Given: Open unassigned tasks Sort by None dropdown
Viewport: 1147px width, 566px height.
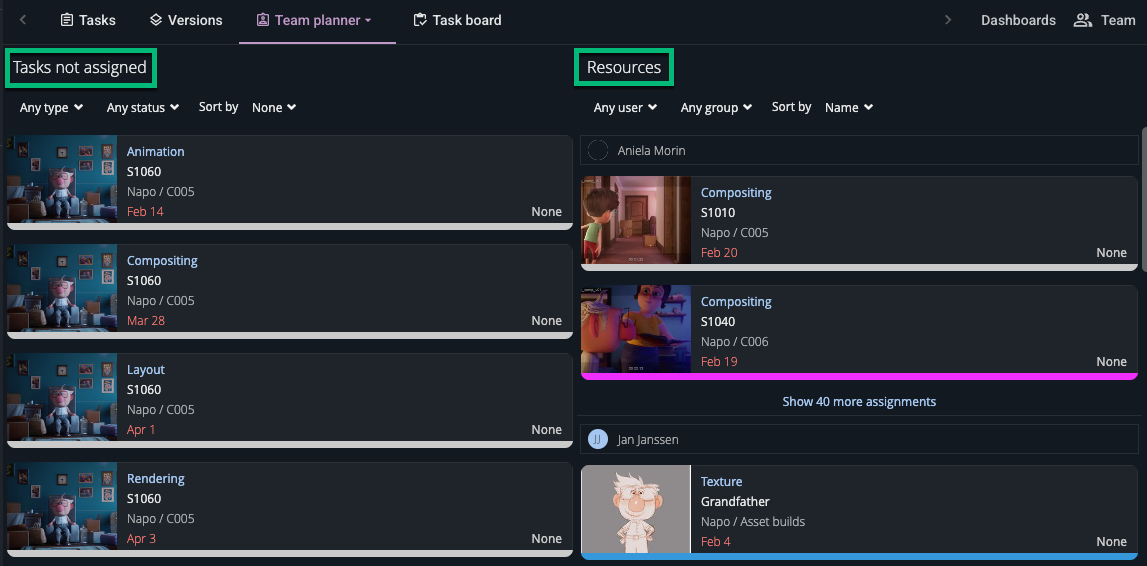Looking at the screenshot, I should [274, 107].
